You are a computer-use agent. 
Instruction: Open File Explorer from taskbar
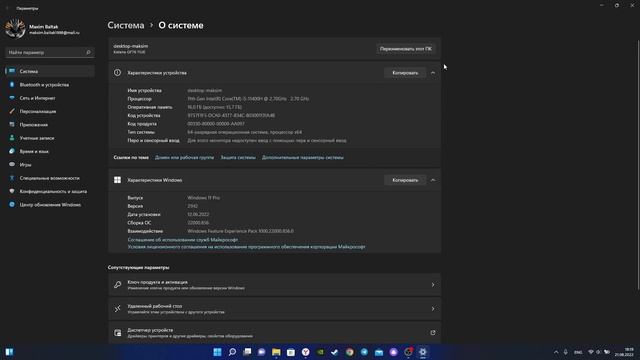click(276, 352)
